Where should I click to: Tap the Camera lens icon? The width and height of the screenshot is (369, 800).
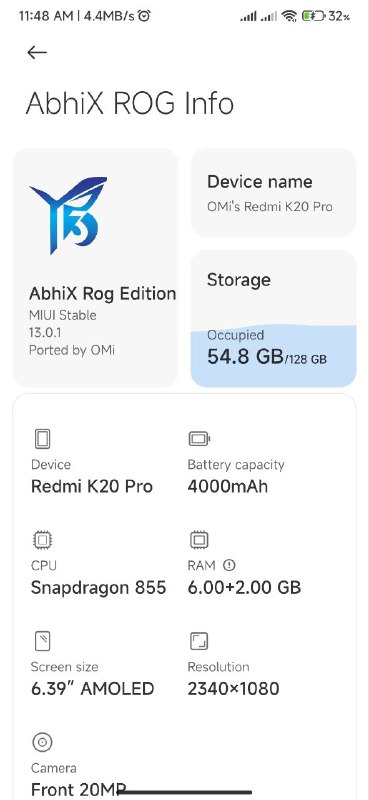click(x=42, y=742)
